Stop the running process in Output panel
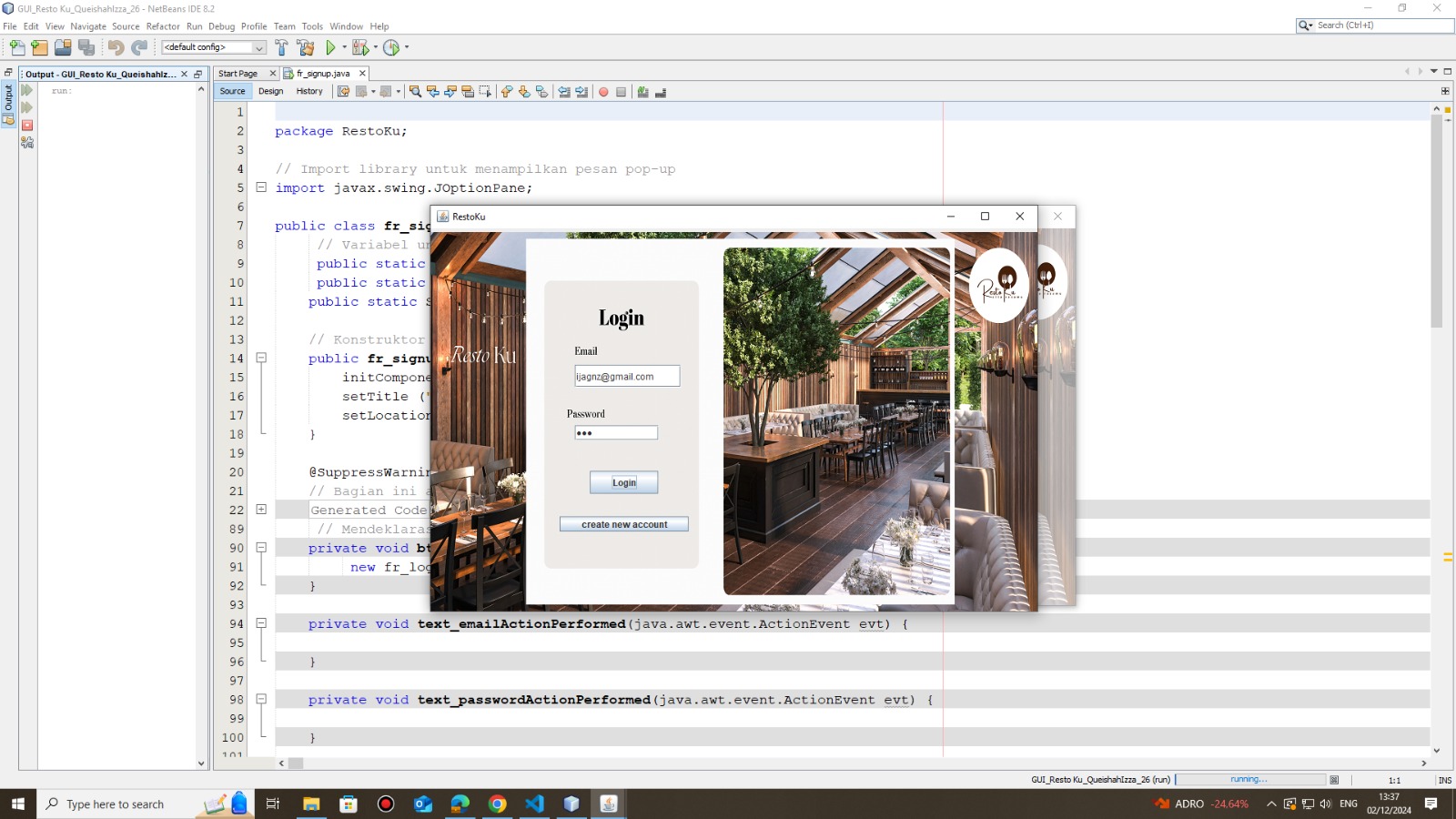The image size is (1456, 819). (x=27, y=126)
